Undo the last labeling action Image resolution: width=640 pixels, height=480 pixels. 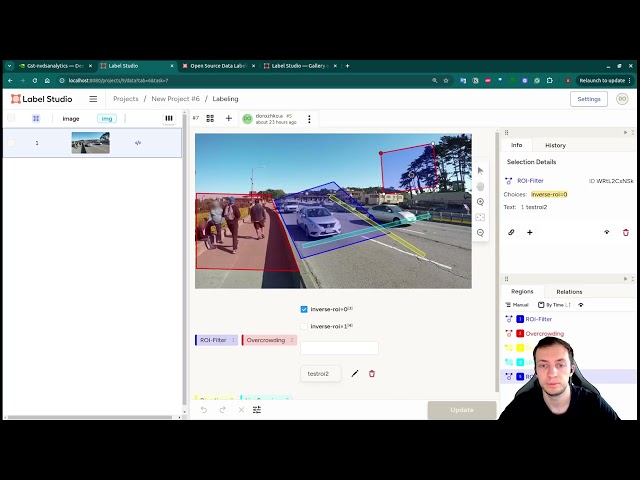pos(204,409)
